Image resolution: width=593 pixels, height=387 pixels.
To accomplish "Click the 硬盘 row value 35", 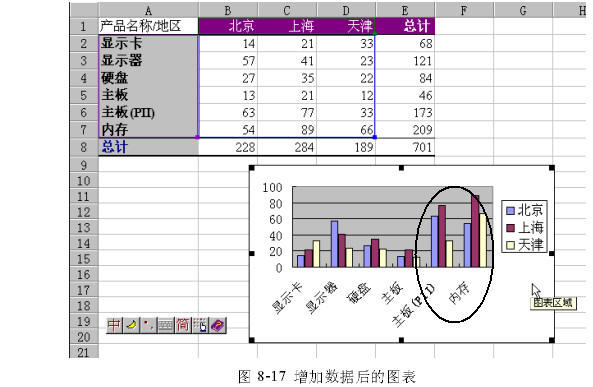I will 287,78.
